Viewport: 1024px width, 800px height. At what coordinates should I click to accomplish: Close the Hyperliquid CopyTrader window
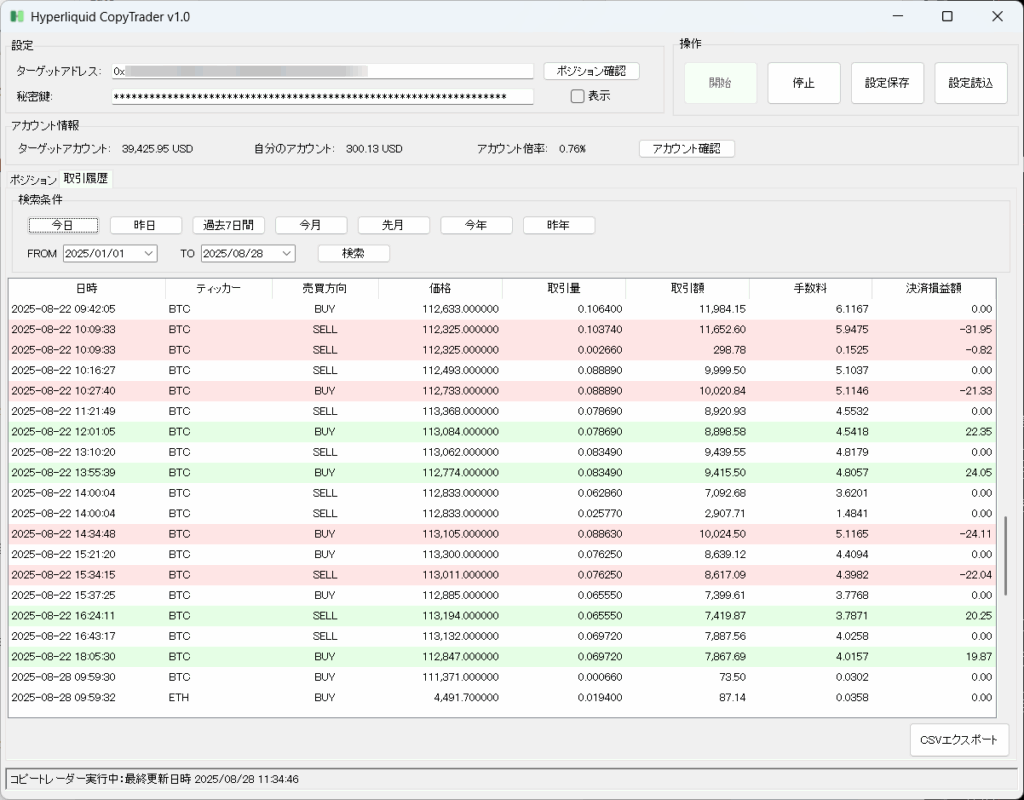[997, 16]
